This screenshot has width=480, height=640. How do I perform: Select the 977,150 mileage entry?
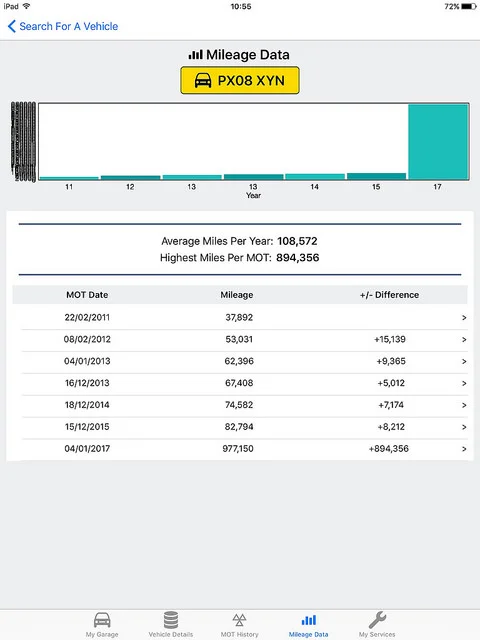click(x=238, y=449)
